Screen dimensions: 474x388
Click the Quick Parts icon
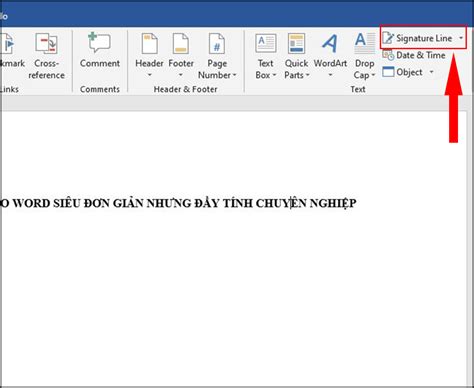(x=296, y=43)
